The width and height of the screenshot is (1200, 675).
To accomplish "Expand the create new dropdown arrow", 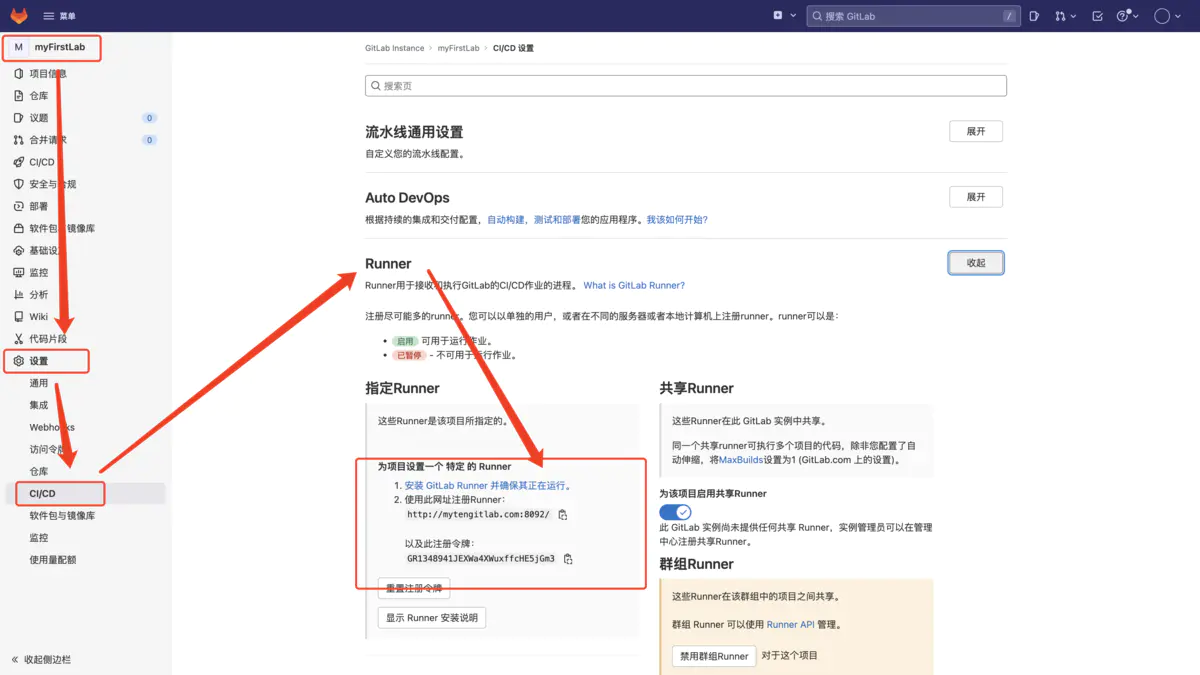I will tap(794, 16).
